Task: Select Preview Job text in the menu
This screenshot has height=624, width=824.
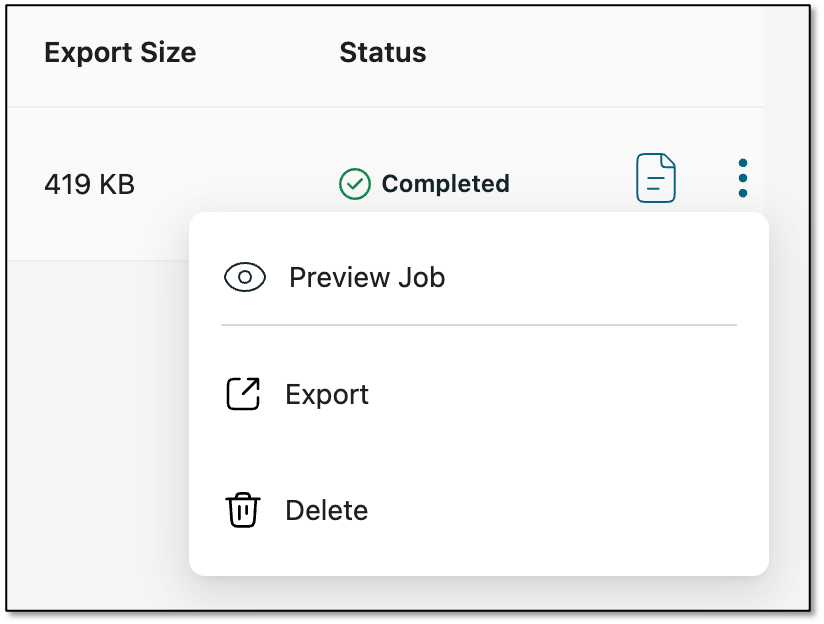Action: coord(367,277)
